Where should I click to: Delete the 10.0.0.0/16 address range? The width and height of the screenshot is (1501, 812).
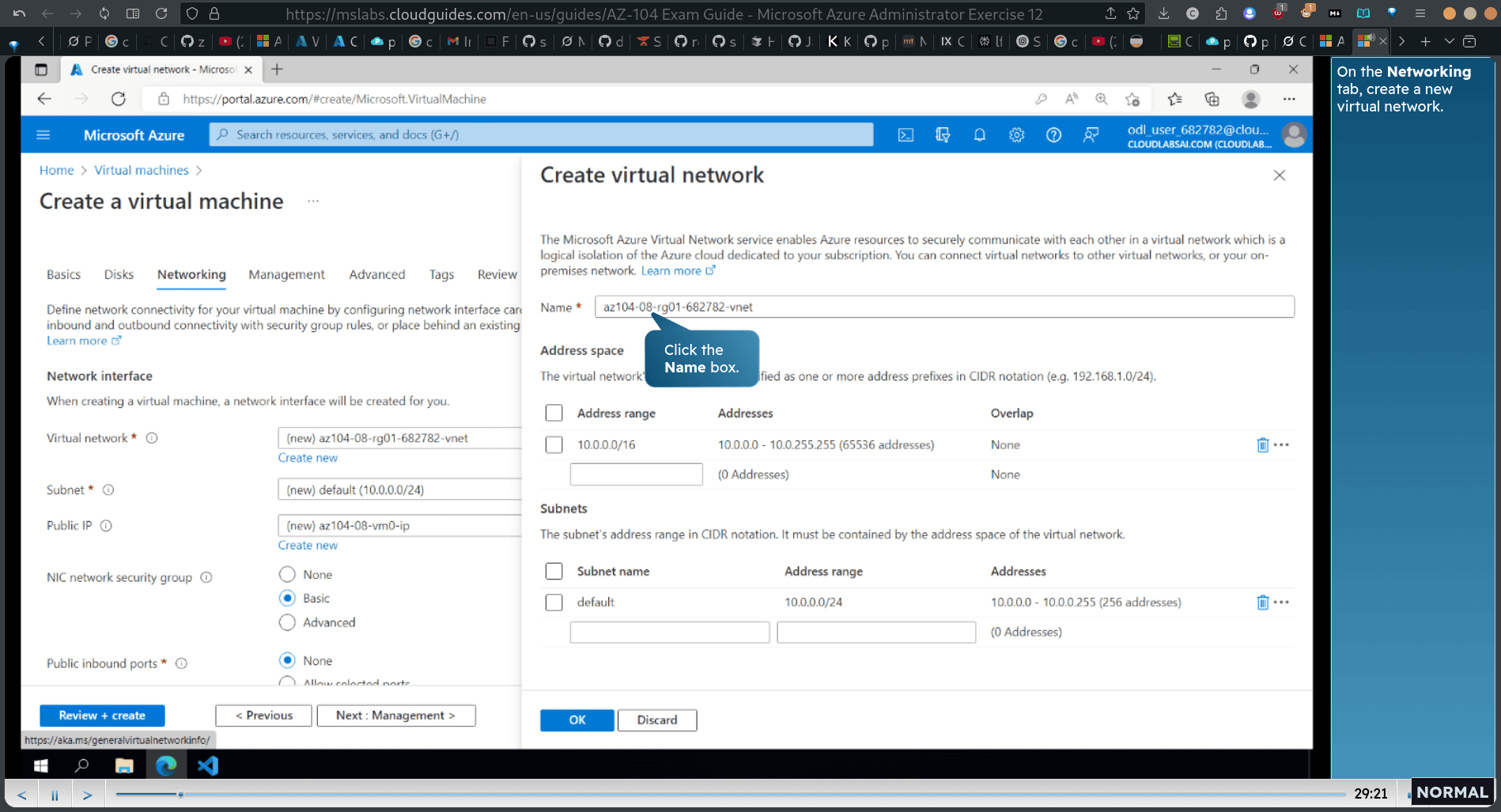[x=1262, y=445]
